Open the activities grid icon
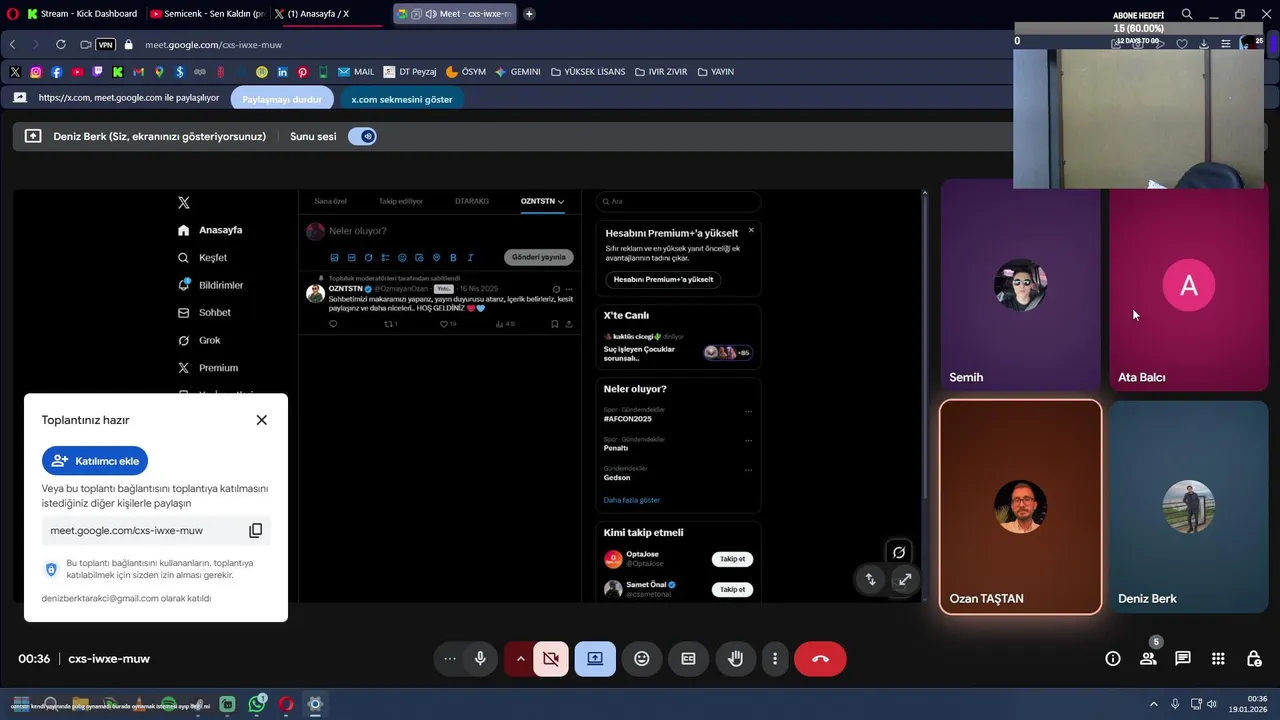Image resolution: width=1280 pixels, height=720 pixels. click(x=1218, y=659)
